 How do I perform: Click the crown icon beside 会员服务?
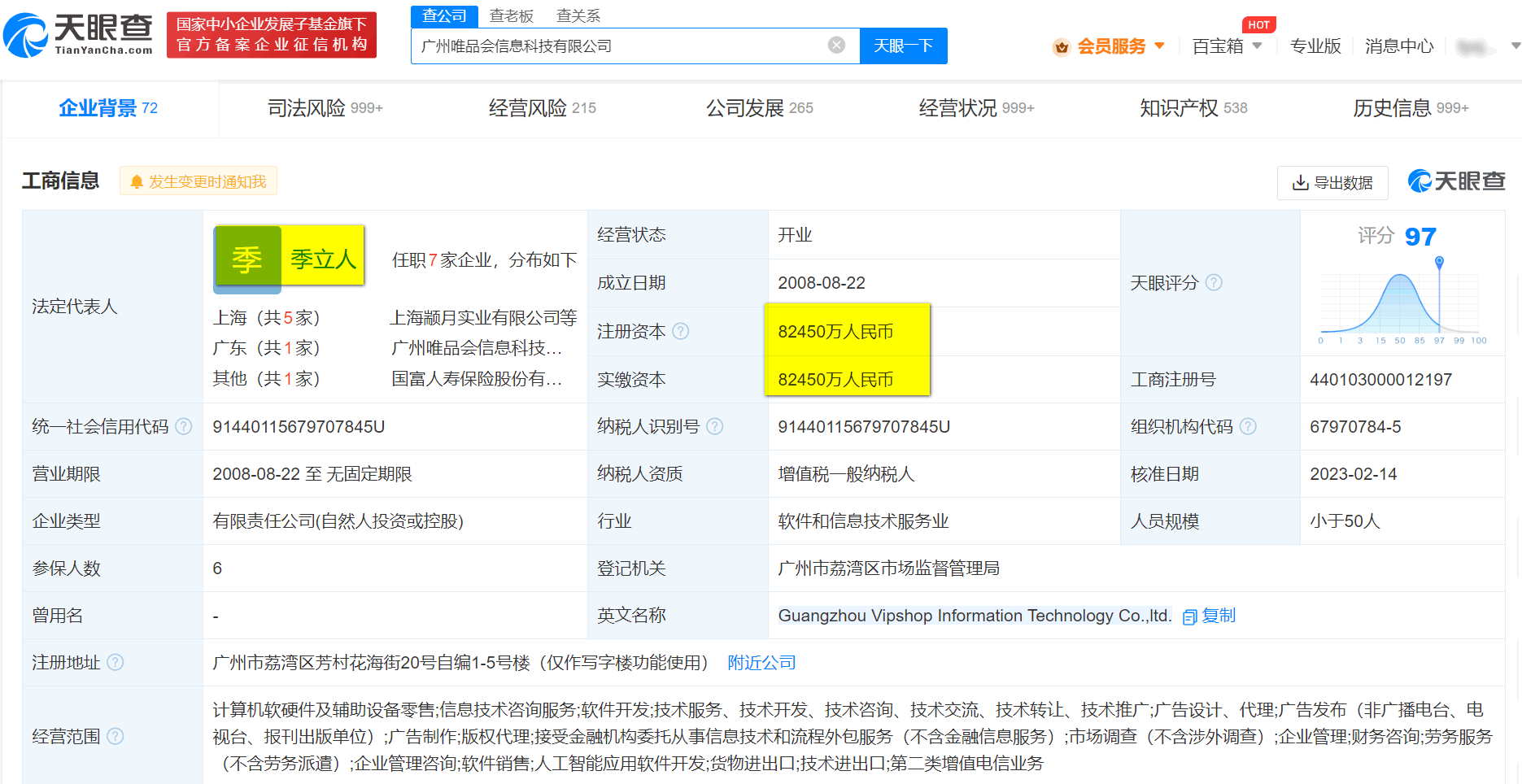coord(1061,47)
